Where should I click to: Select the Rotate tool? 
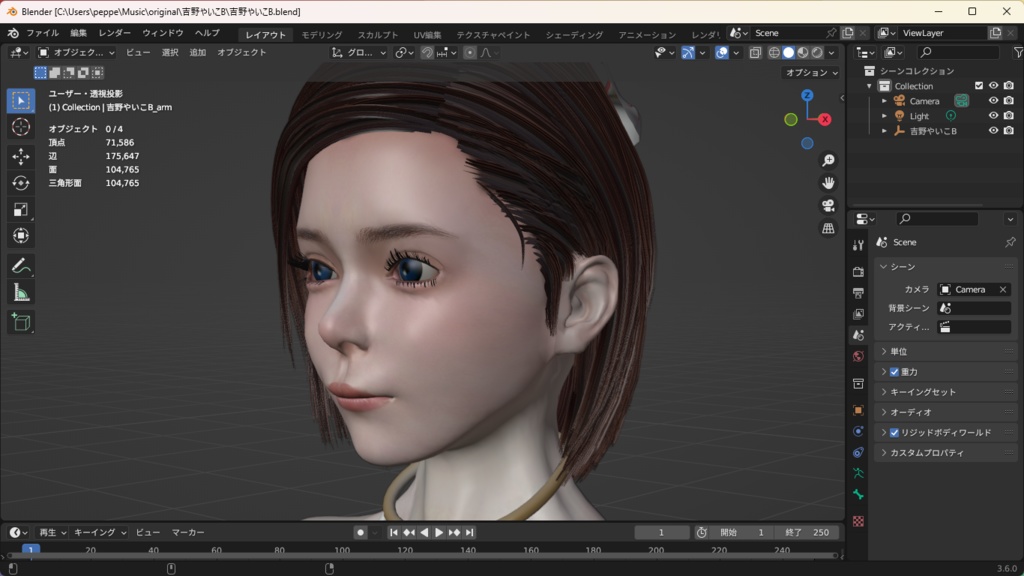(21, 183)
